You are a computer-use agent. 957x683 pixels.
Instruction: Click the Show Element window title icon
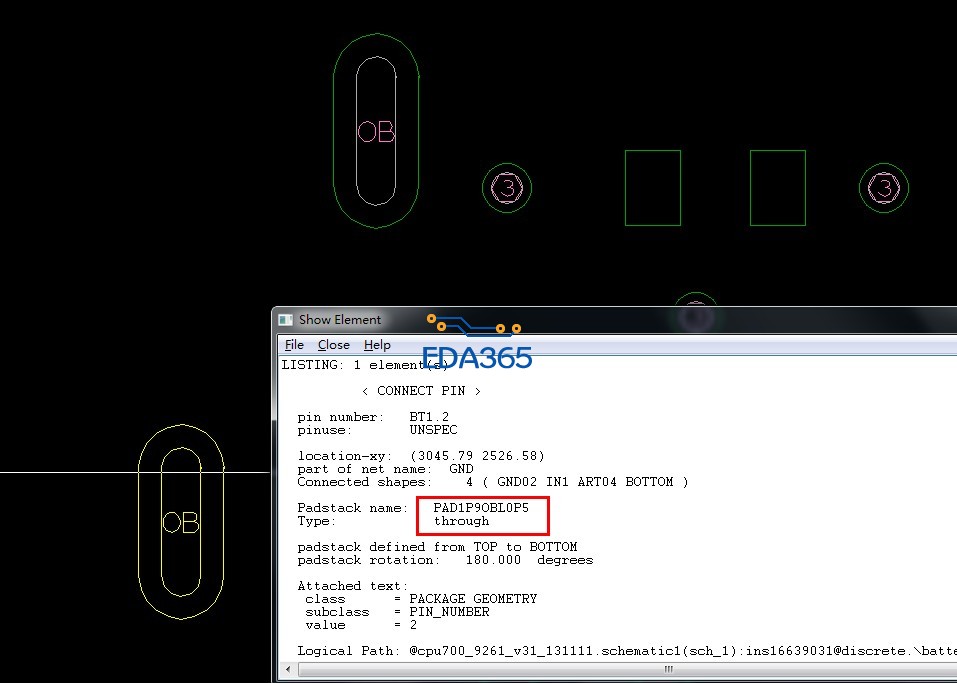pyautogui.click(x=285, y=320)
